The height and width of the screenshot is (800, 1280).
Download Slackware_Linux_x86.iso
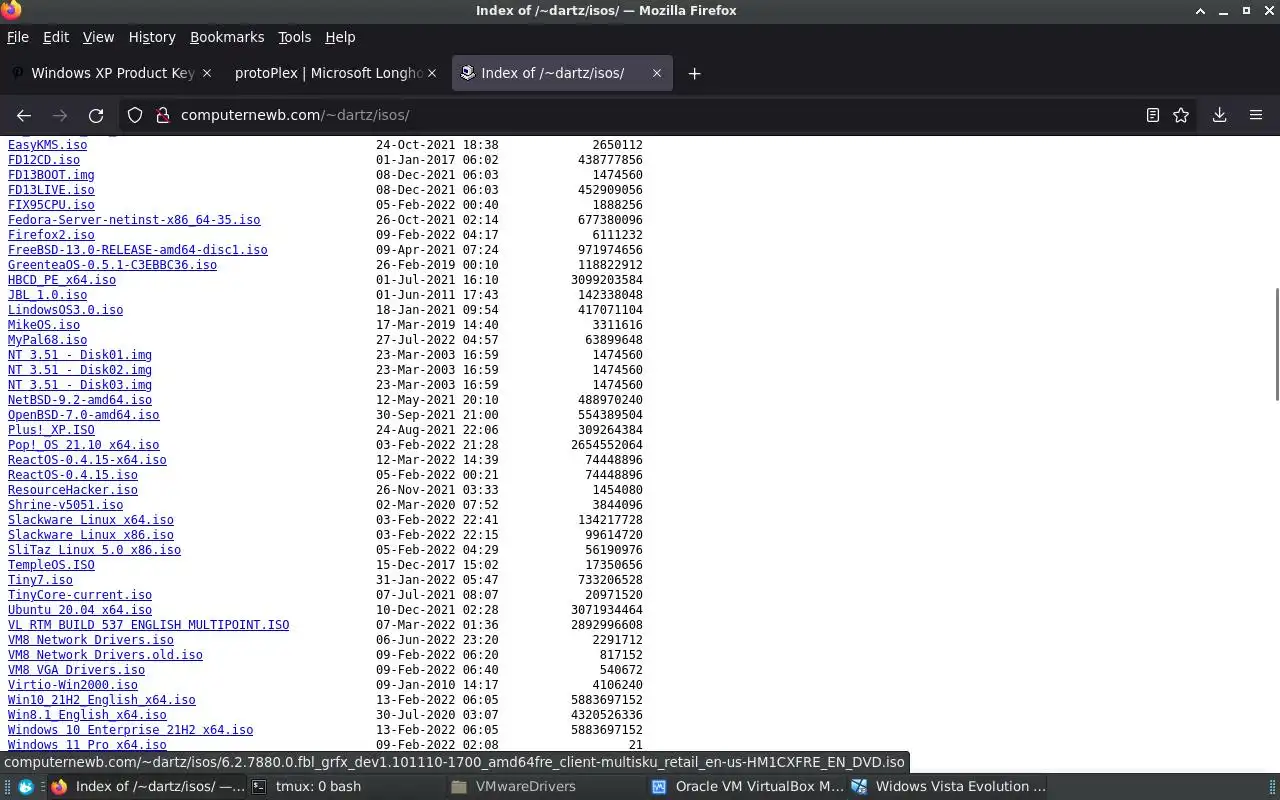point(91,535)
